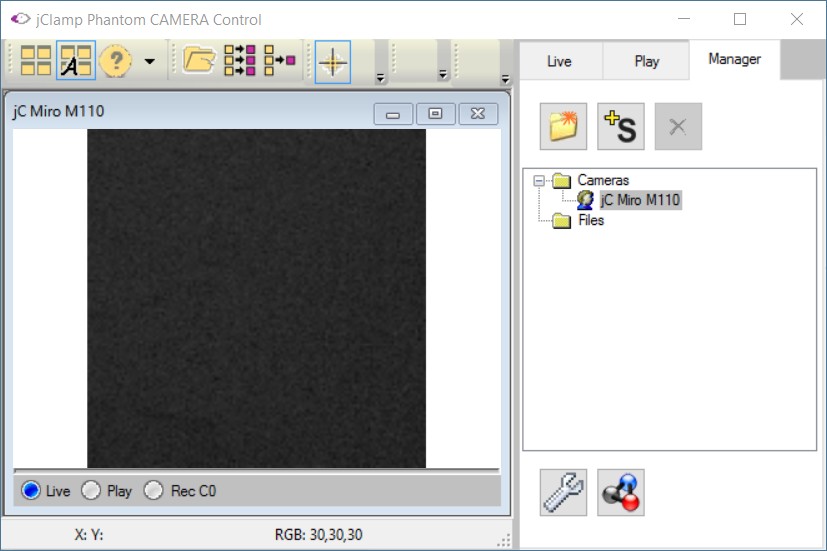Open the third toolbar overflow arrow
This screenshot has height=551, width=827.
click(x=505, y=79)
